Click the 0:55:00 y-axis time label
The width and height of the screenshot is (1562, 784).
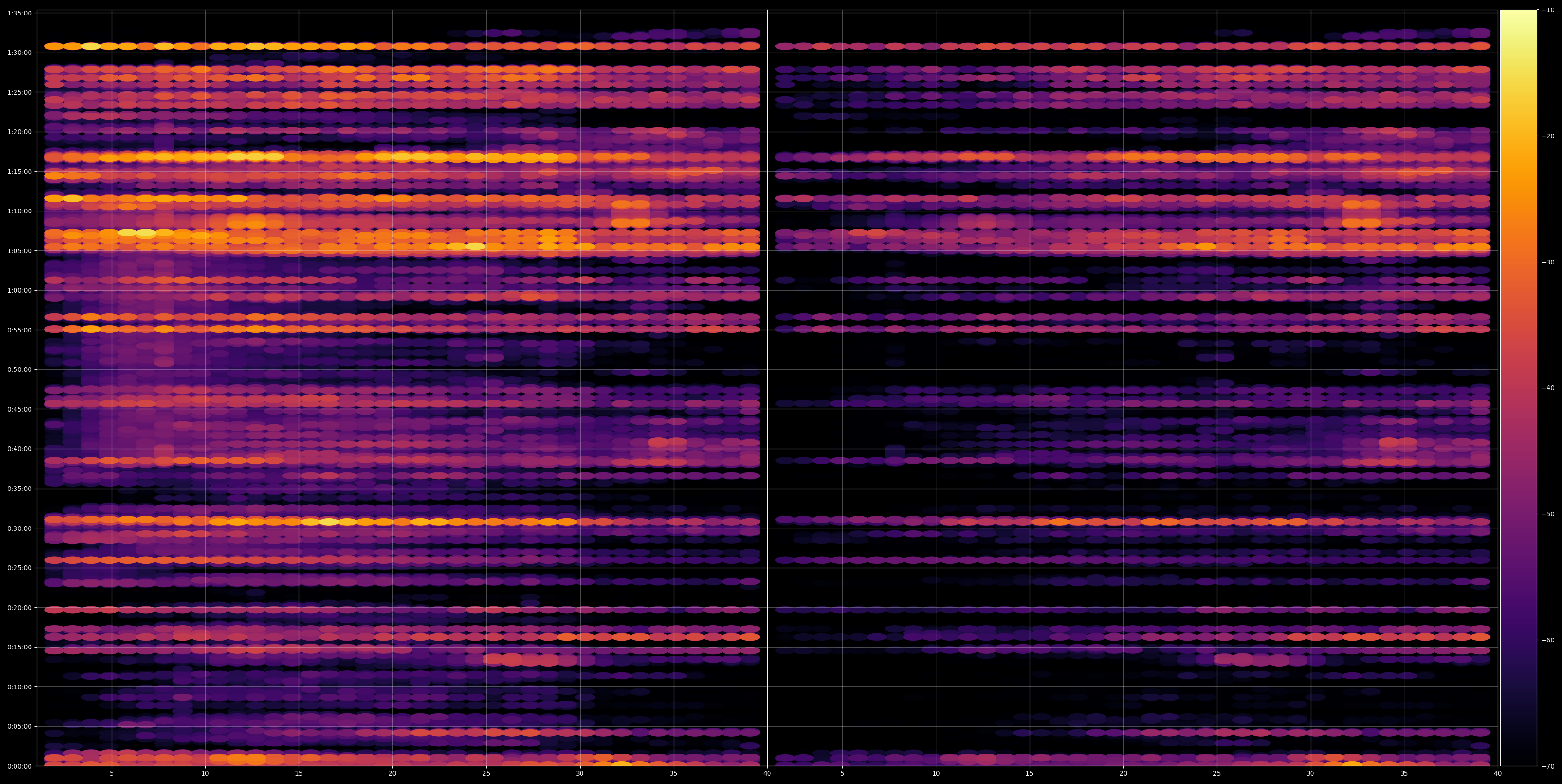19,330
